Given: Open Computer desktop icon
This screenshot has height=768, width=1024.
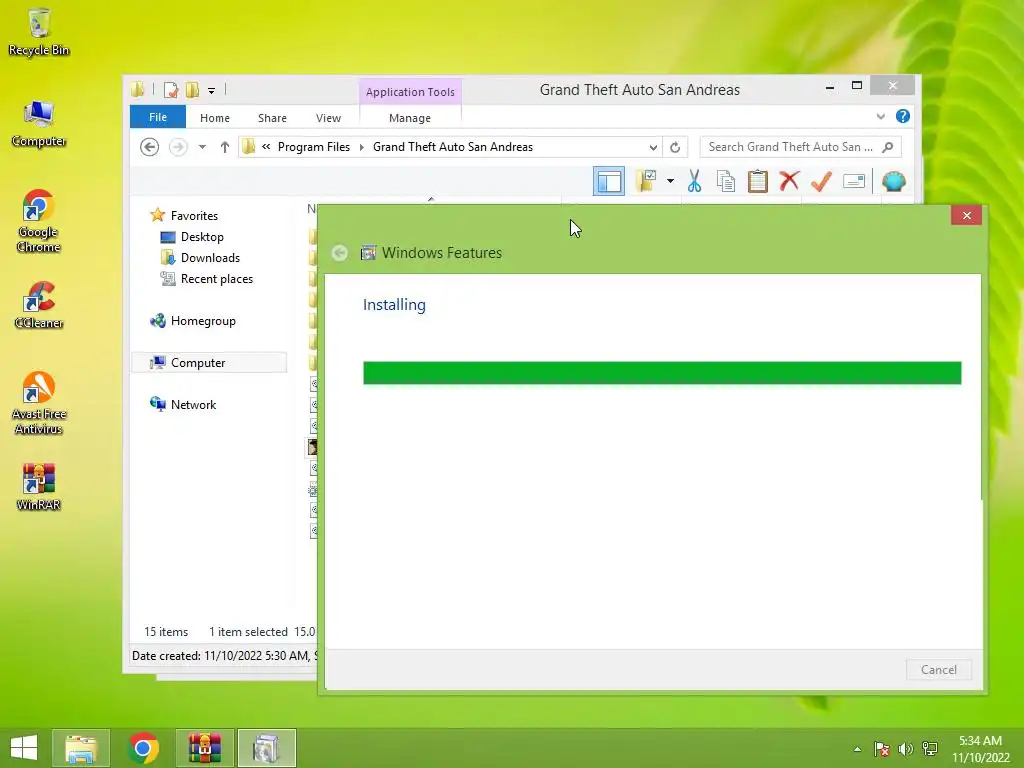Looking at the screenshot, I should coord(39,124).
